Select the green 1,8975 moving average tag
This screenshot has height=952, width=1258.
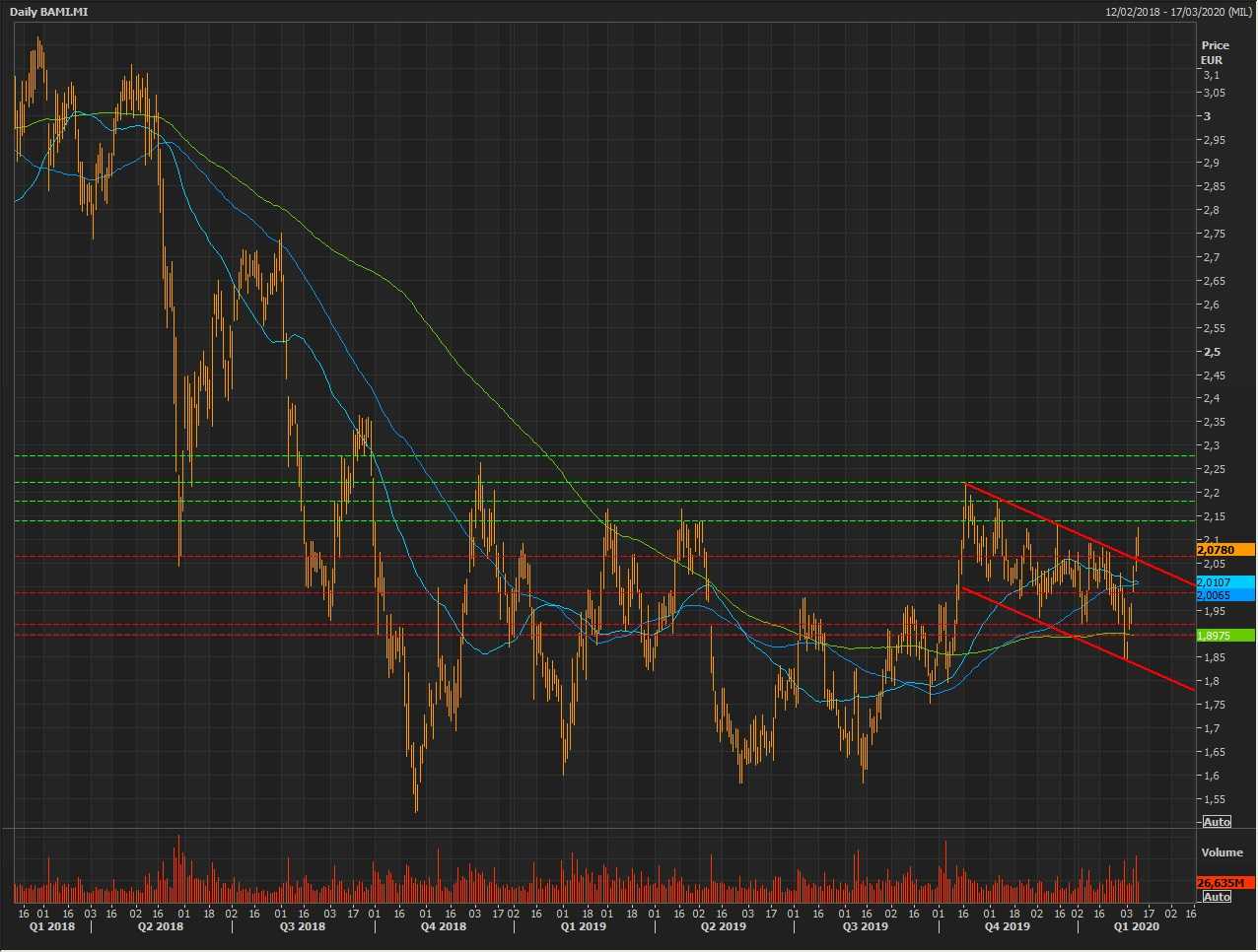(1225, 636)
